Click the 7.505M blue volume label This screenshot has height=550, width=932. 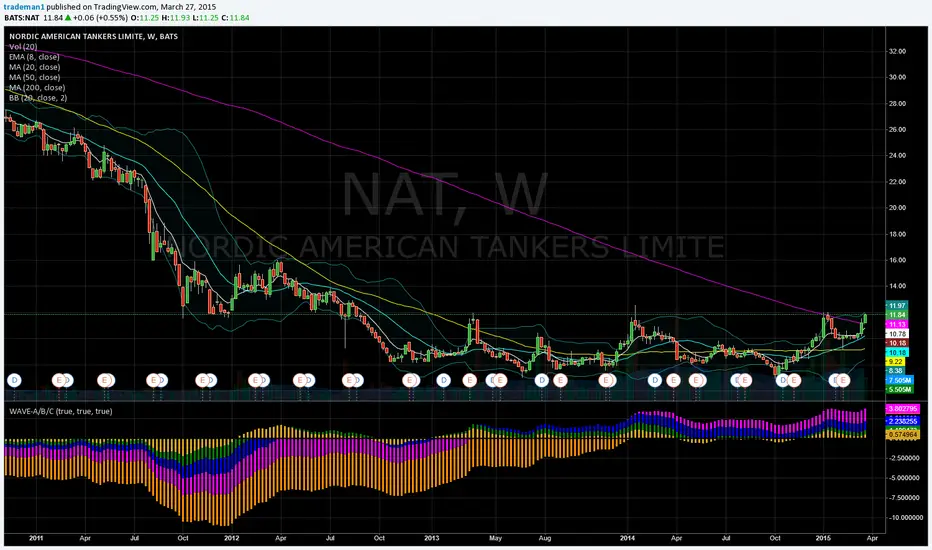point(899,380)
